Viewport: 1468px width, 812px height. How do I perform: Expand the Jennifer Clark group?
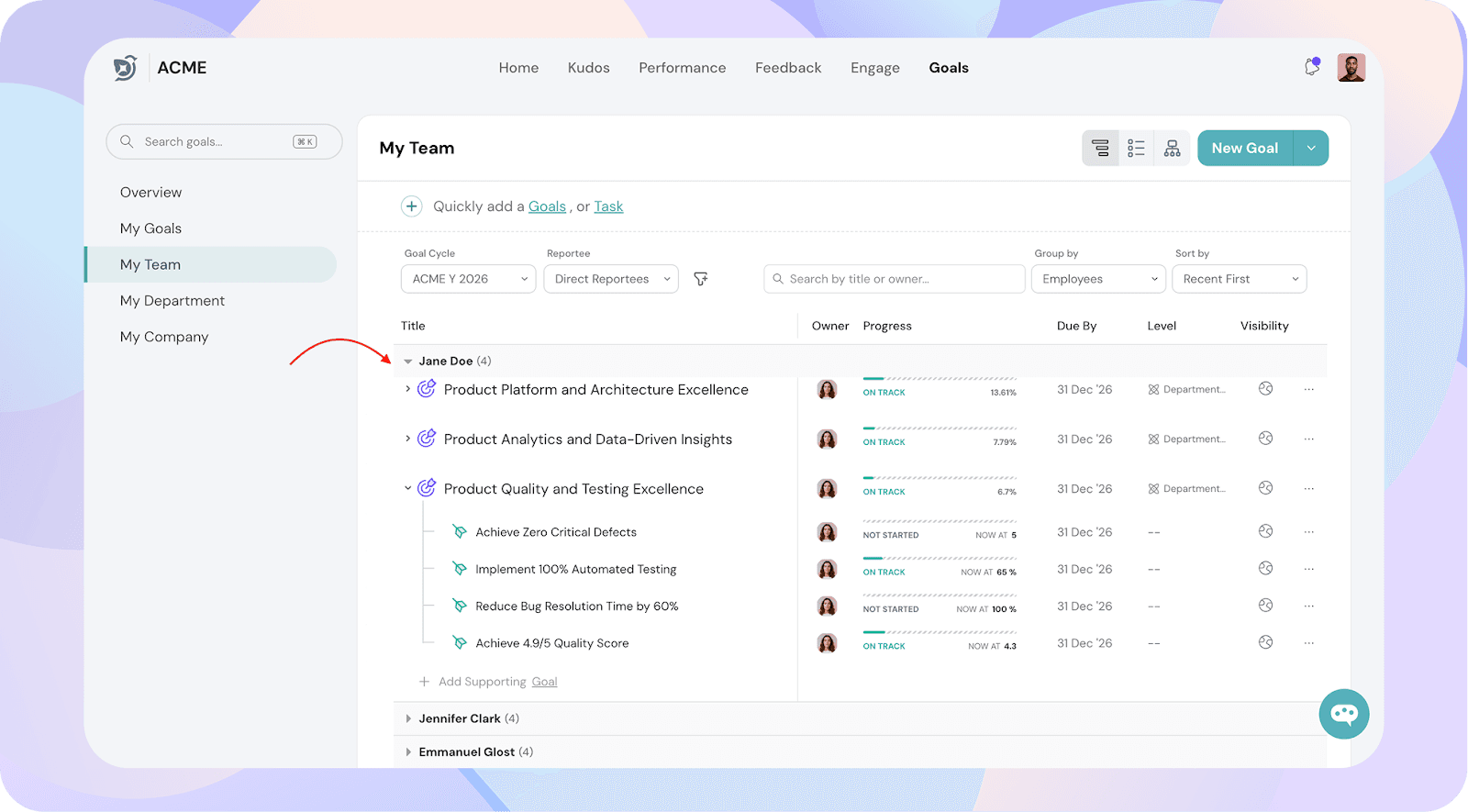[408, 718]
